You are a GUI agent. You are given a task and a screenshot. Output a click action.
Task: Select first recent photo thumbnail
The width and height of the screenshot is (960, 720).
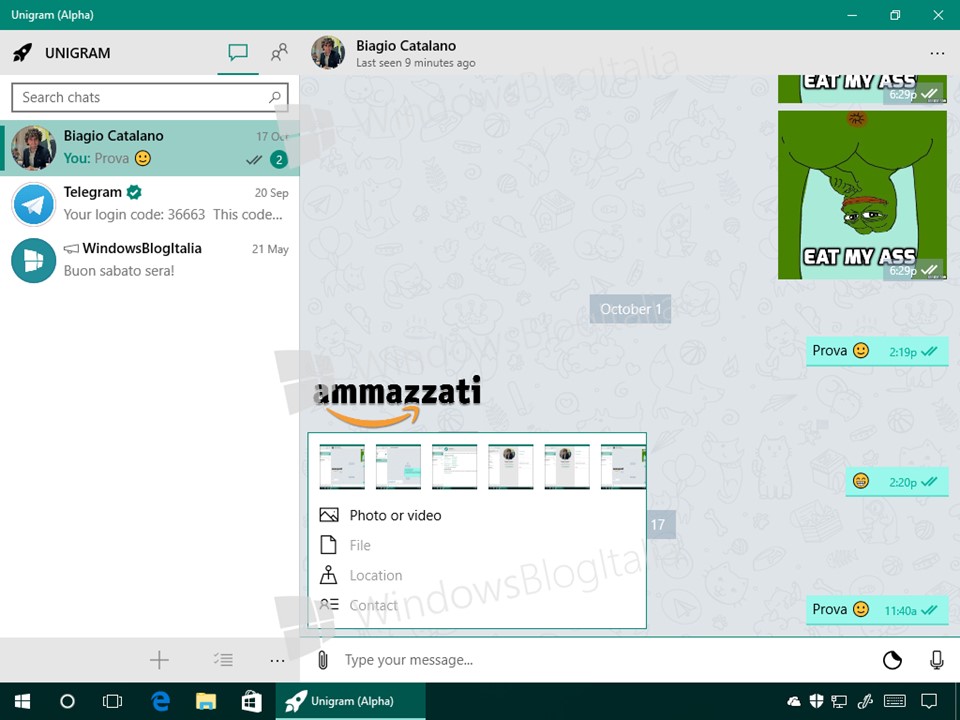[x=342, y=467]
